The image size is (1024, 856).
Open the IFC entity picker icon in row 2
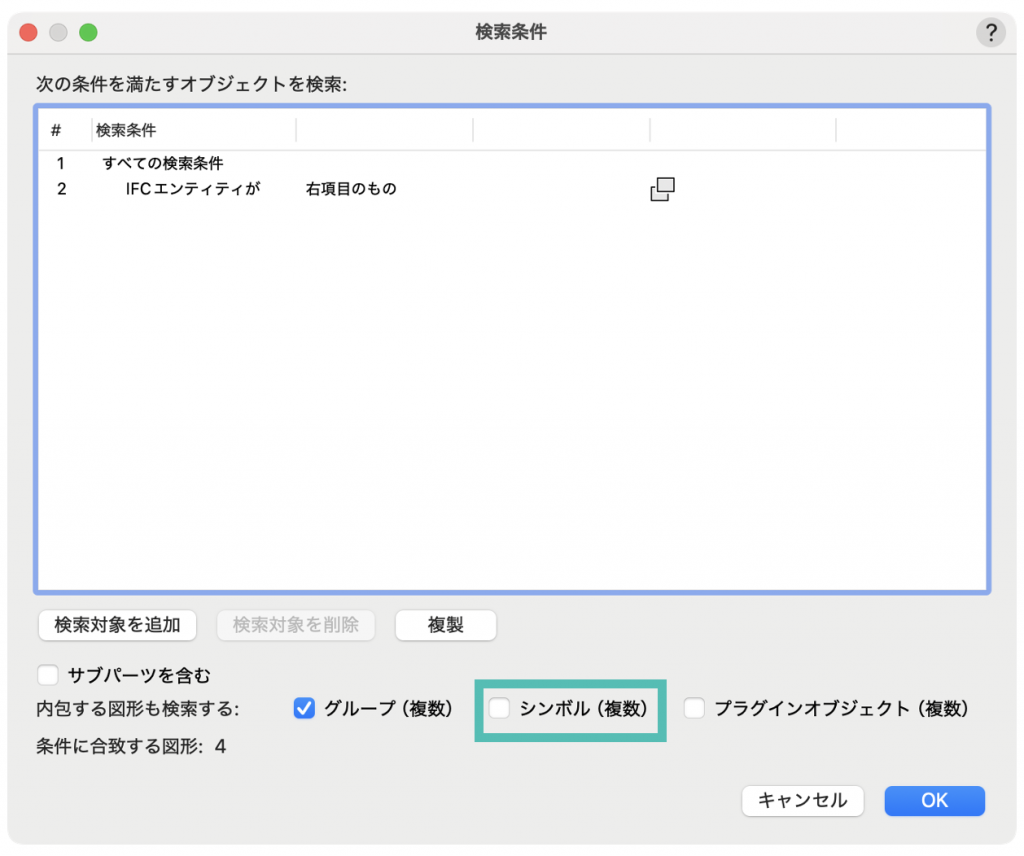coord(662,189)
